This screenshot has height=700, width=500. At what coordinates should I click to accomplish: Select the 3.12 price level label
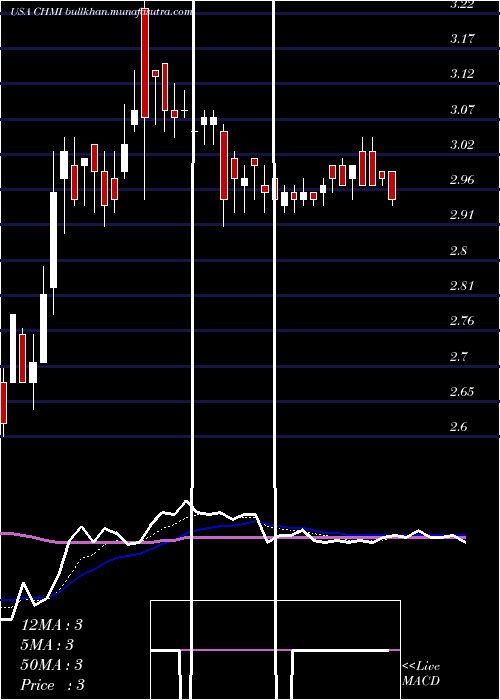pos(462,74)
